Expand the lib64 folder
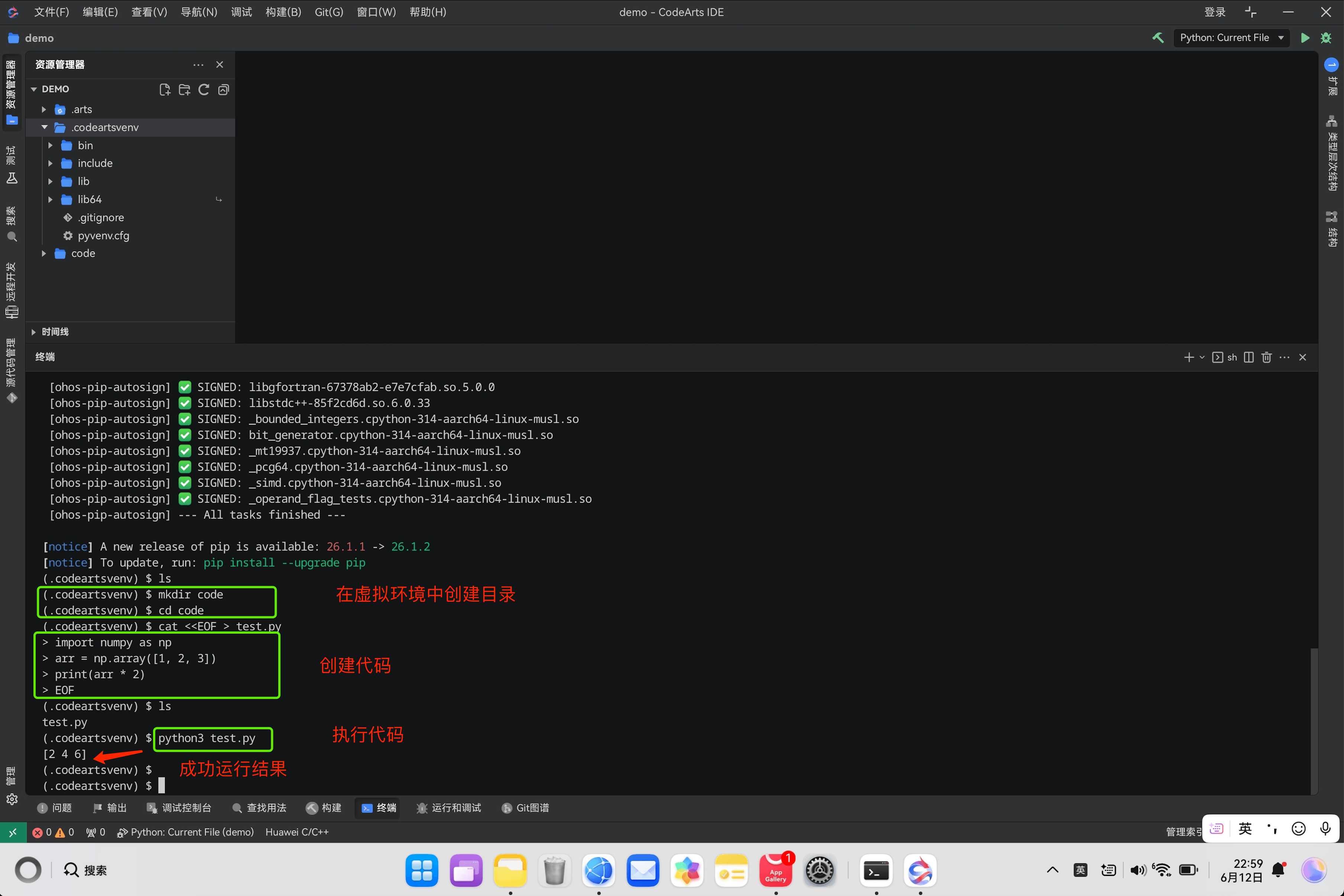 point(50,199)
